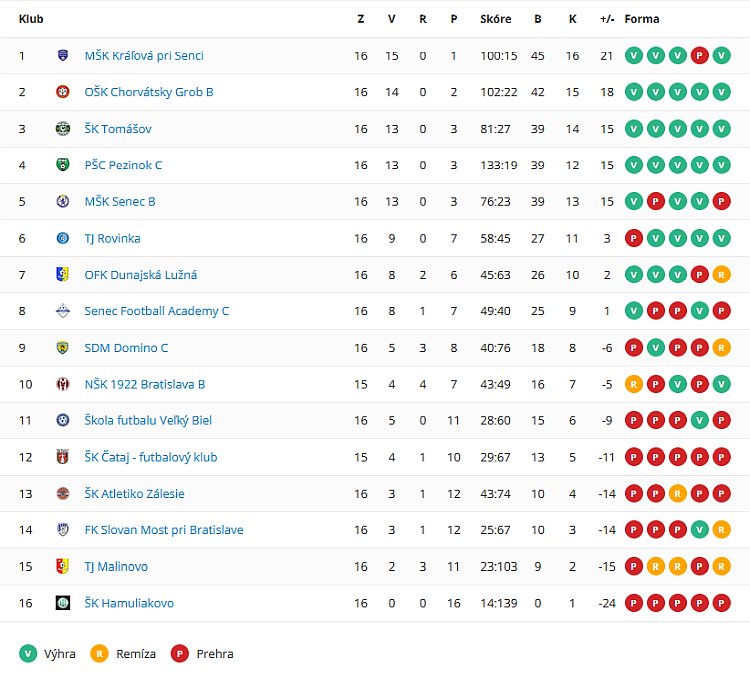Open FK Slovan Most pri Bratislave link
The image size is (750, 679).
(x=164, y=530)
